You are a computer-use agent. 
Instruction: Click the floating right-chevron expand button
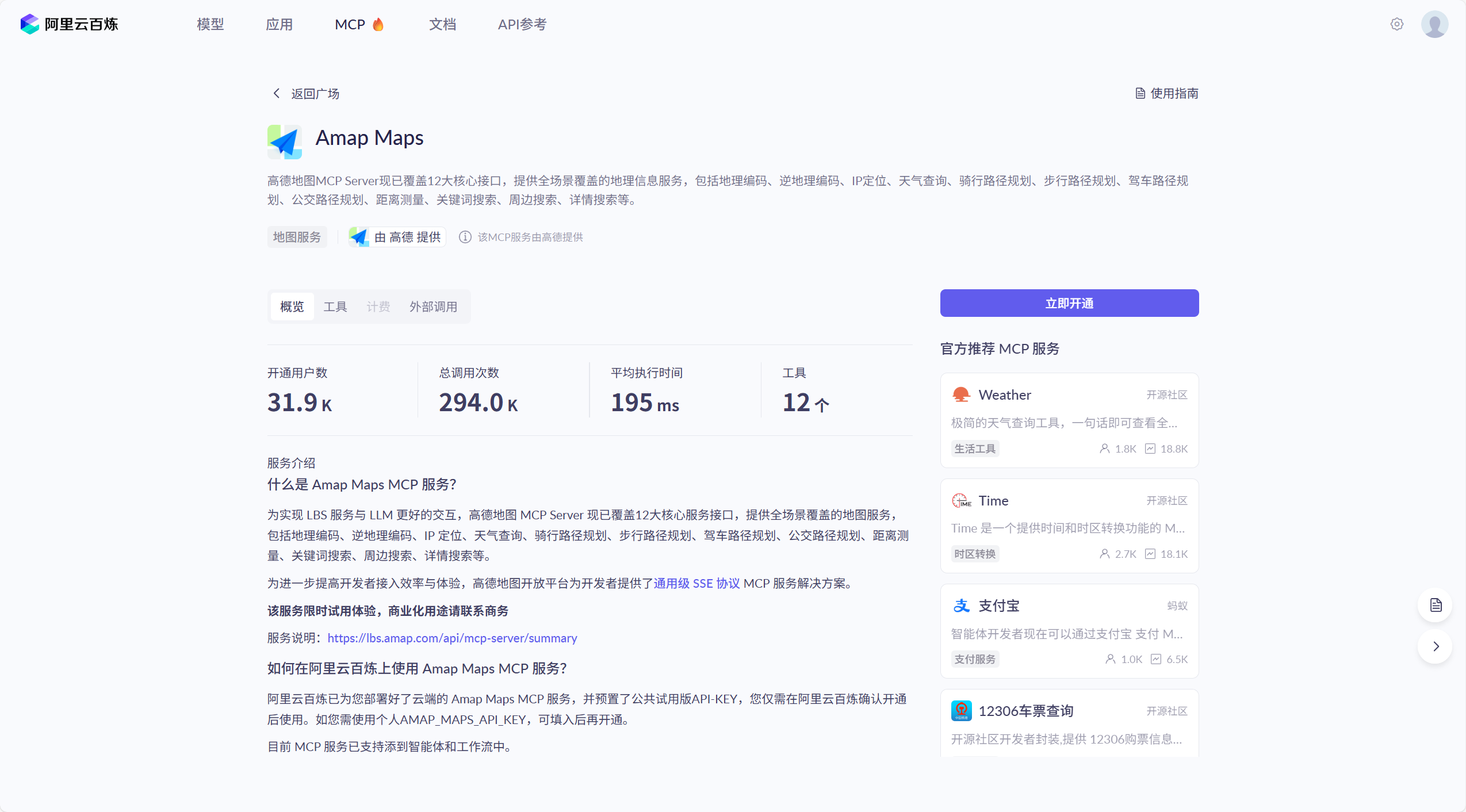coord(1436,646)
